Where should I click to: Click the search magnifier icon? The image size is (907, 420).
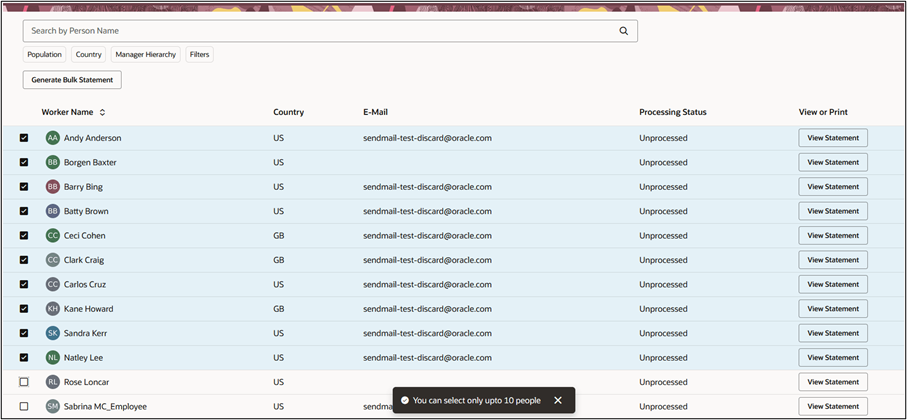pos(624,31)
